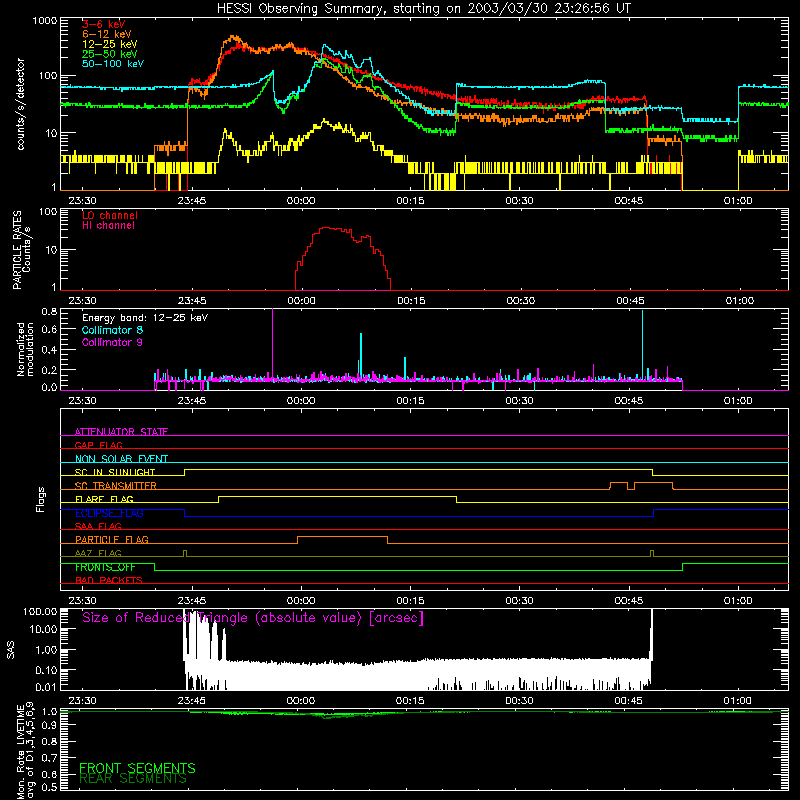Click the Collimator 9 legend label
The width and height of the screenshot is (800, 800).
[112, 342]
